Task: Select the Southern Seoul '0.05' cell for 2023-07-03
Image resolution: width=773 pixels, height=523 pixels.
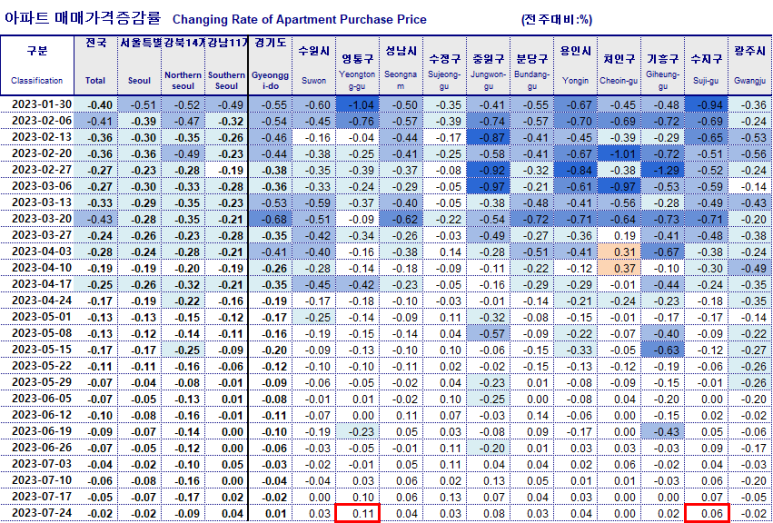Action: coord(226,464)
